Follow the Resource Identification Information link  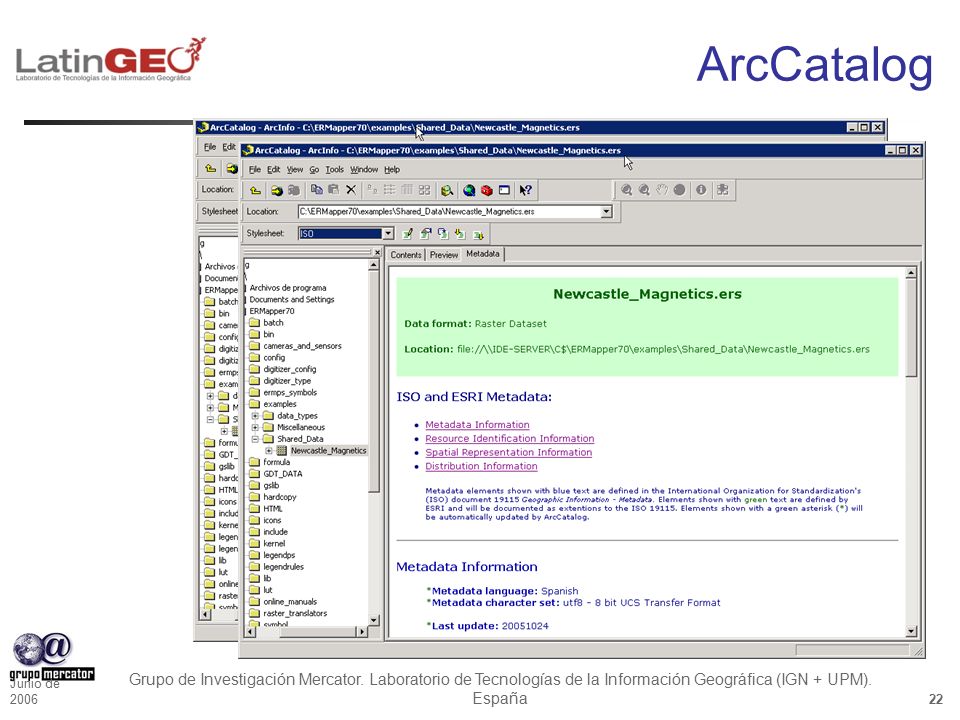tap(510, 438)
